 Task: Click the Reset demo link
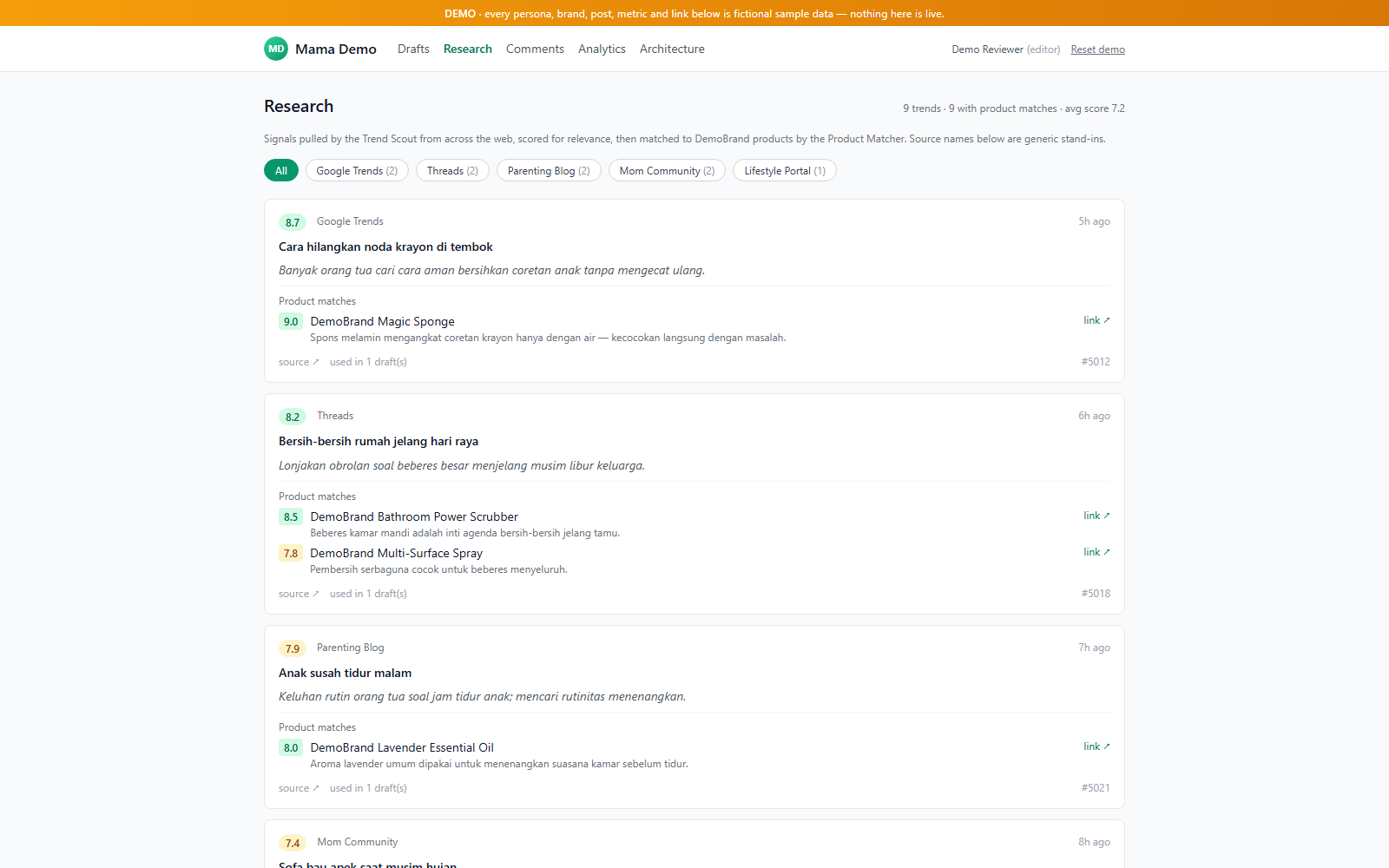click(x=1097, y=49)
